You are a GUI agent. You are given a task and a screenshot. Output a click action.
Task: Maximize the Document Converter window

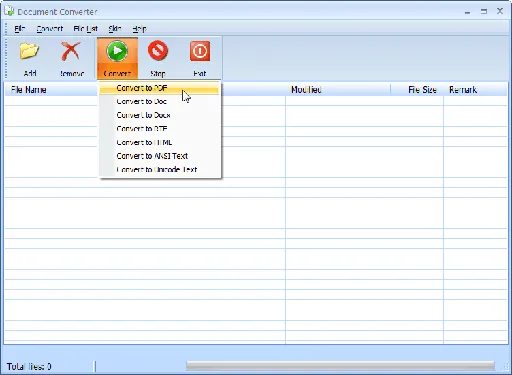point(484,12)
